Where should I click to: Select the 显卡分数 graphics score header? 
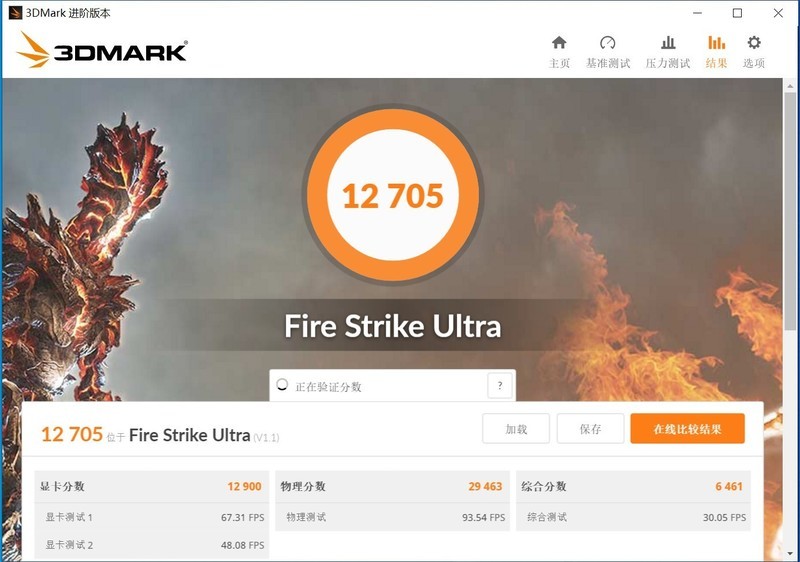(x=152, y=487)
